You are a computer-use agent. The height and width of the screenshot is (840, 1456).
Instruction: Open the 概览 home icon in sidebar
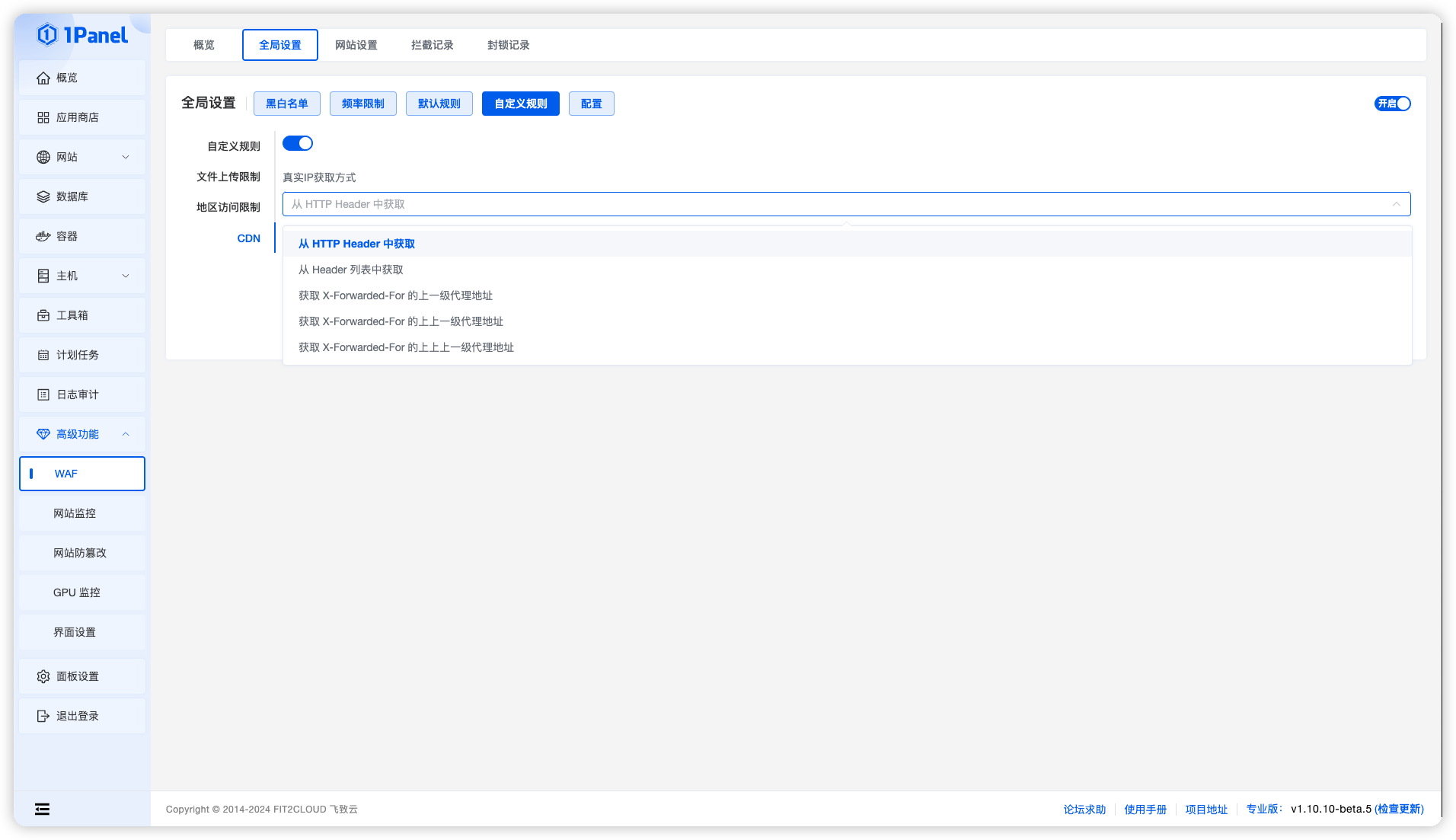click(x=43, y=77)
